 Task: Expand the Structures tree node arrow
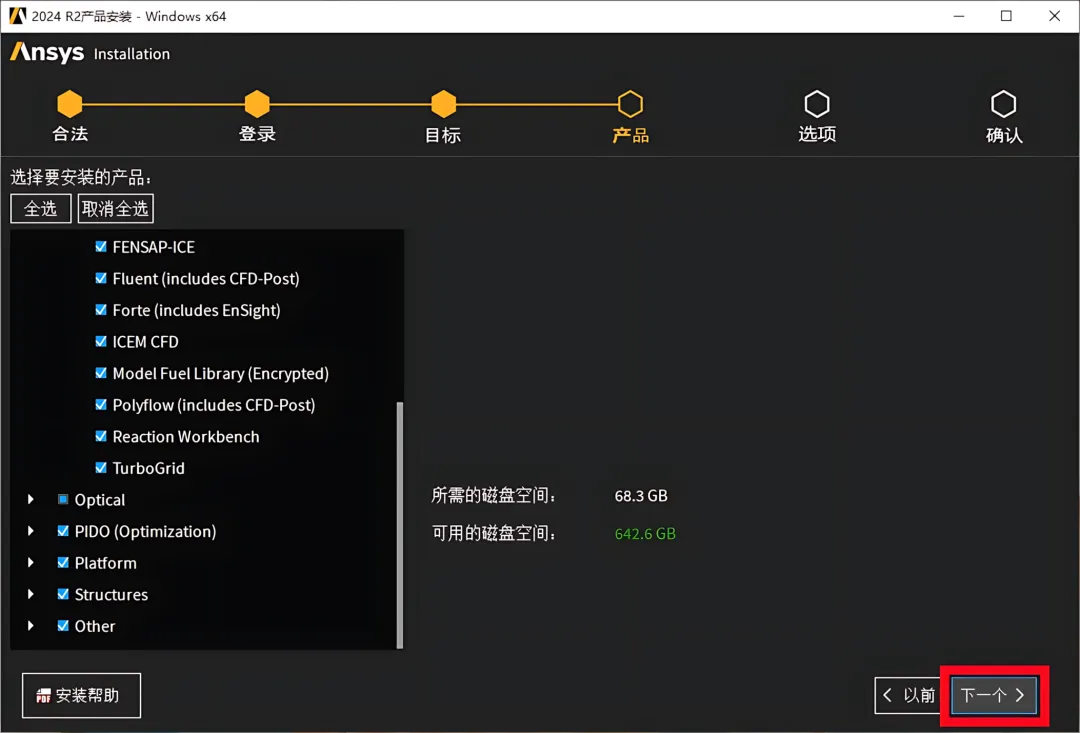point(30,594)
